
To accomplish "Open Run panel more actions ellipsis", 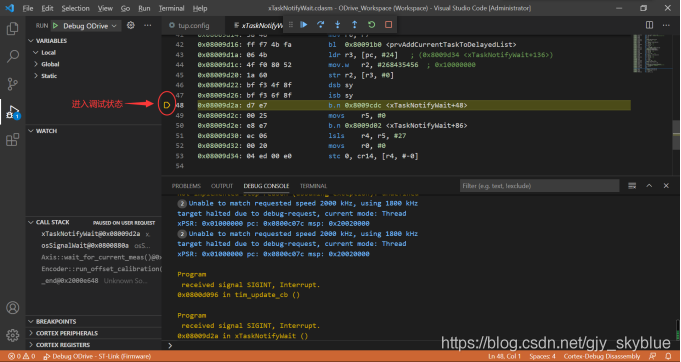I will 148,25.
